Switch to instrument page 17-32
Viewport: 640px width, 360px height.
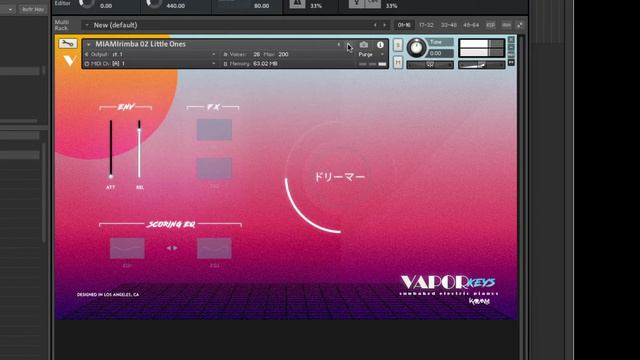point(426,25)
